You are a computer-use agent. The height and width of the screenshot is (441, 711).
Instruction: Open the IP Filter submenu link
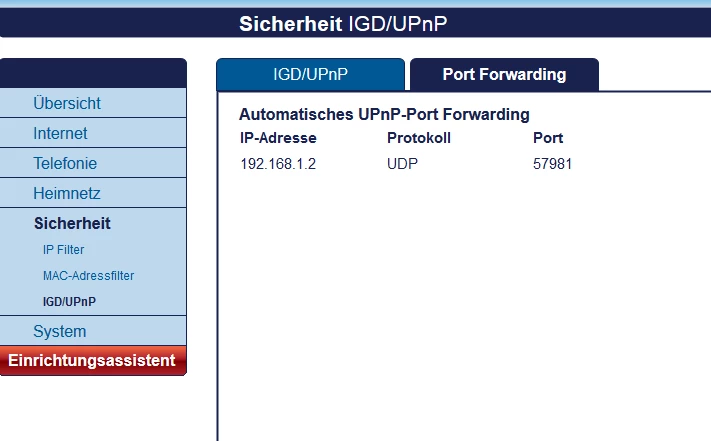tap(63, 250)
